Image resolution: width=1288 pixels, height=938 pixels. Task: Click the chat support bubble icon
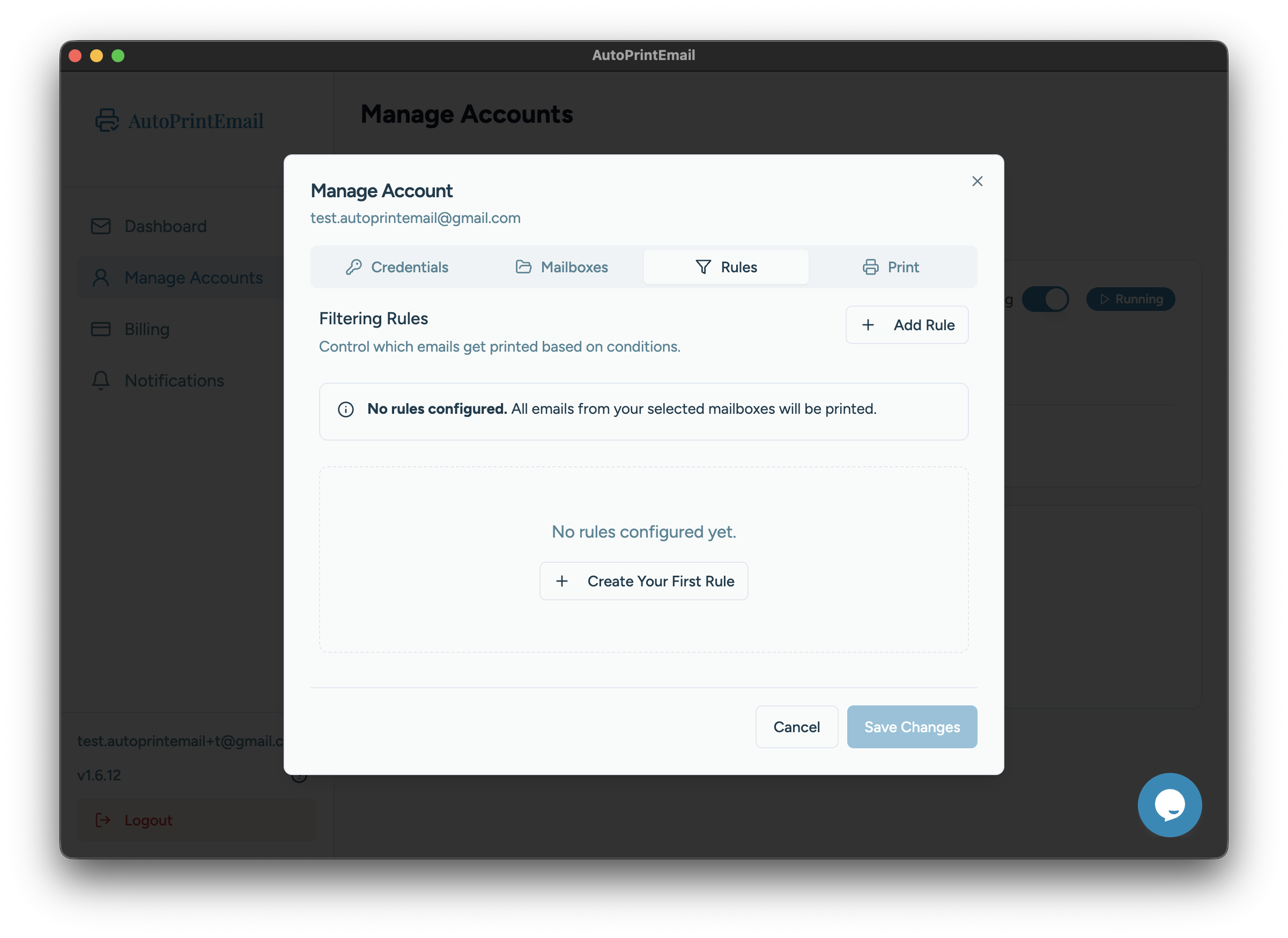[1169, 805]
